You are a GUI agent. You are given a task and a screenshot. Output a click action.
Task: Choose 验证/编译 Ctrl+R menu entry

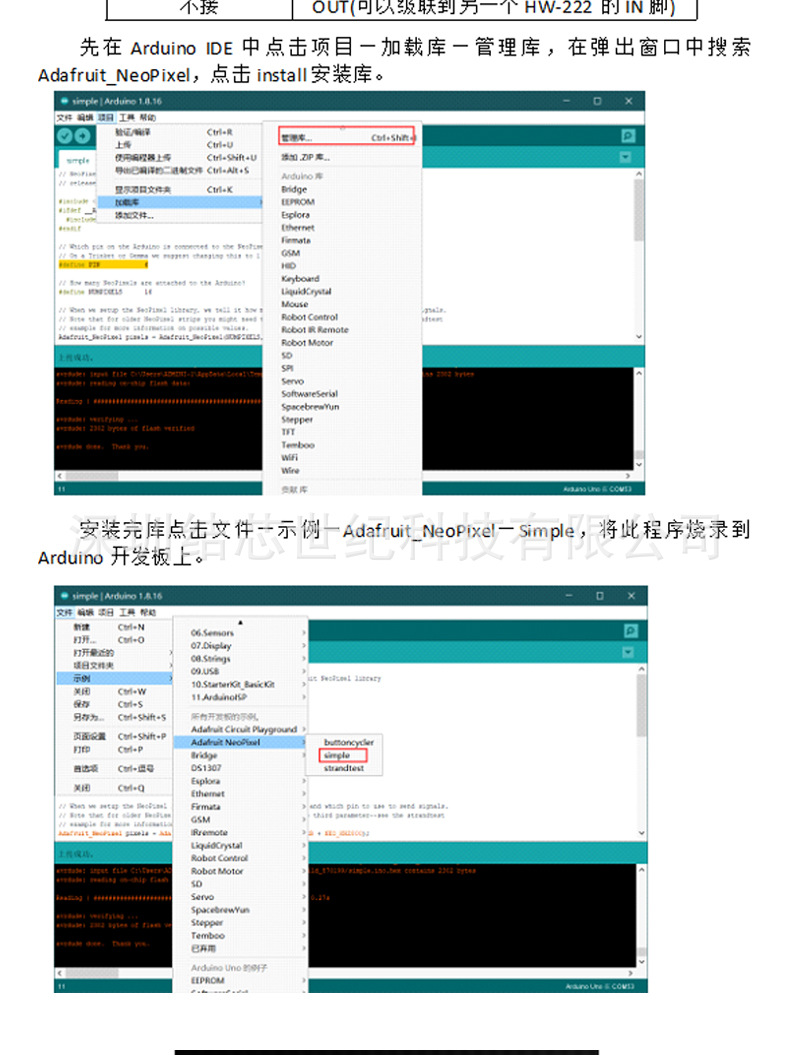(x=179, y=133)
